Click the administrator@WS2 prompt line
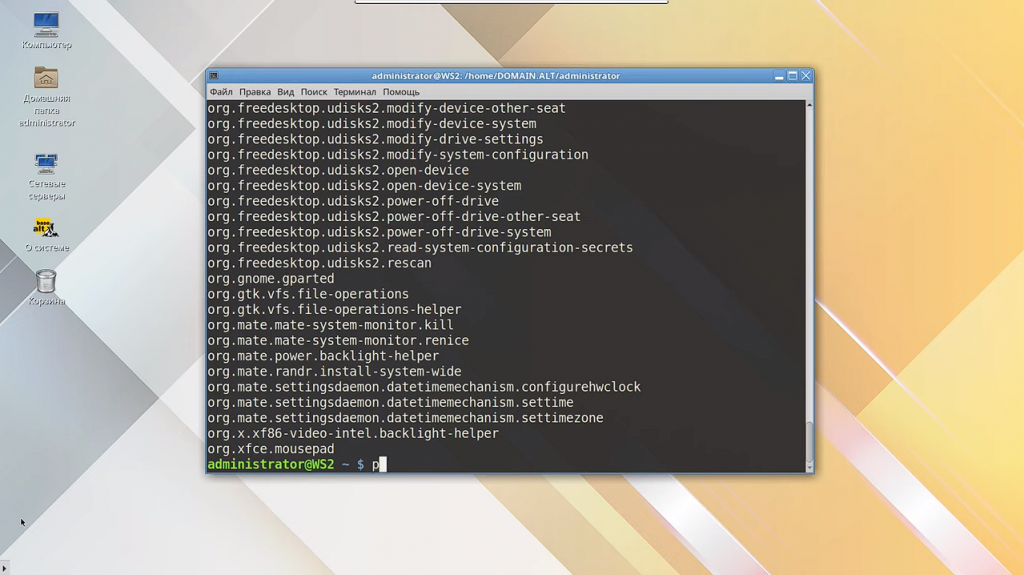 [297, 465]
